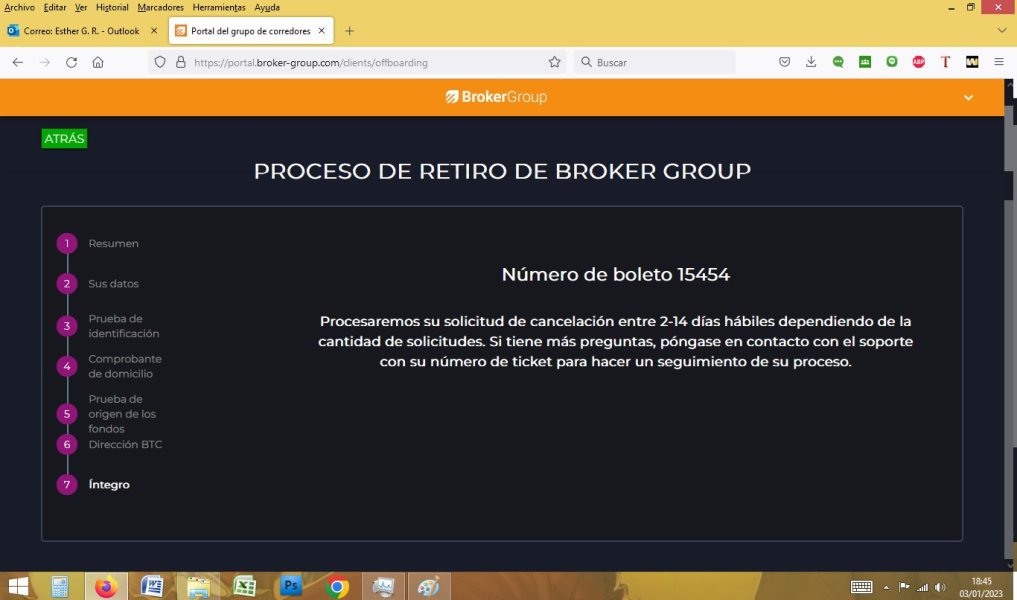
Task: Click the Buscar search field
Action: pyautogui.click(x=655, y=62)
